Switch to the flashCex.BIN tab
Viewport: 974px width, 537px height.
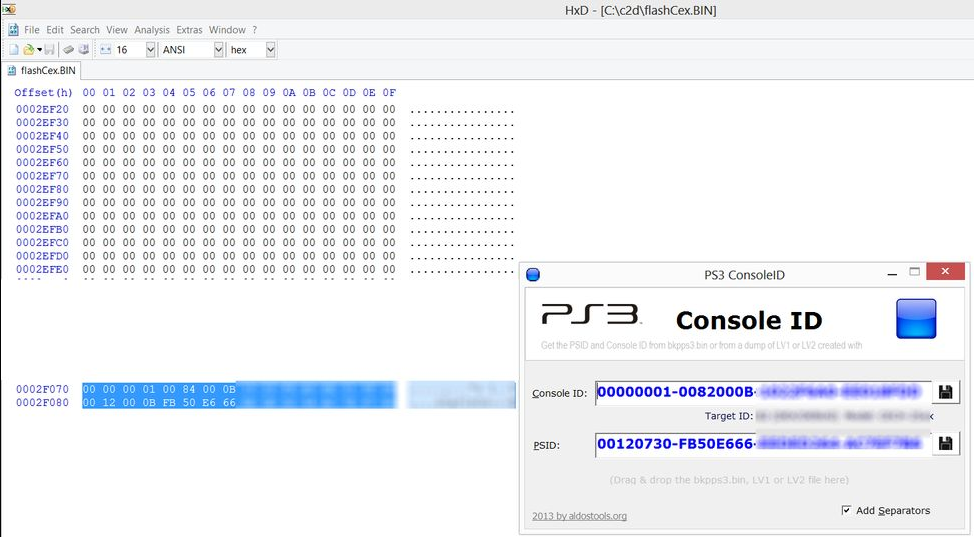click(42, 70)
